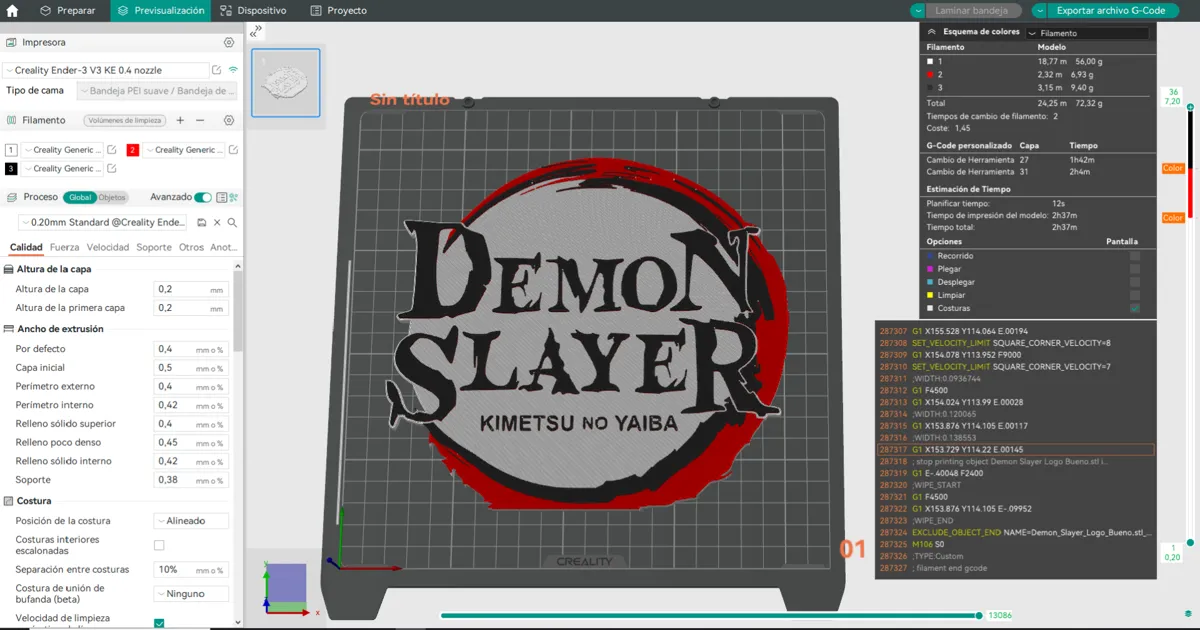
Task: Switch to the Proyecto tab
Action: pos(339,10)
